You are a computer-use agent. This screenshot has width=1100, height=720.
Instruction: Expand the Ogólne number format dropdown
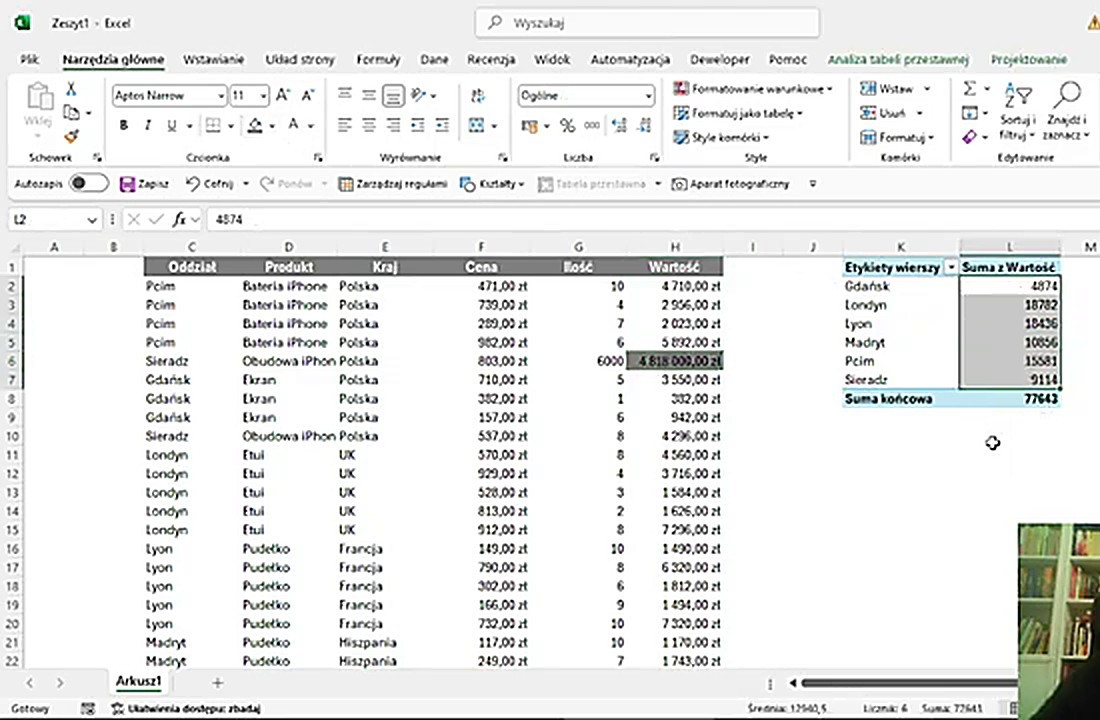pos(648,96)
